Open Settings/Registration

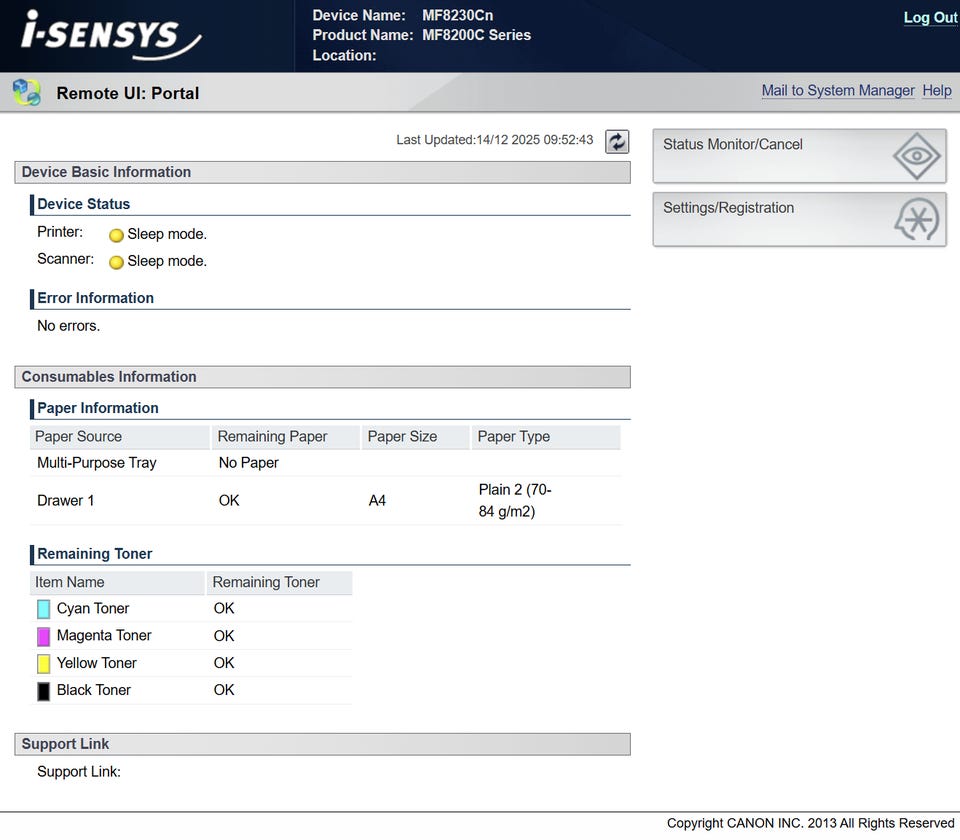coord(799,219)
